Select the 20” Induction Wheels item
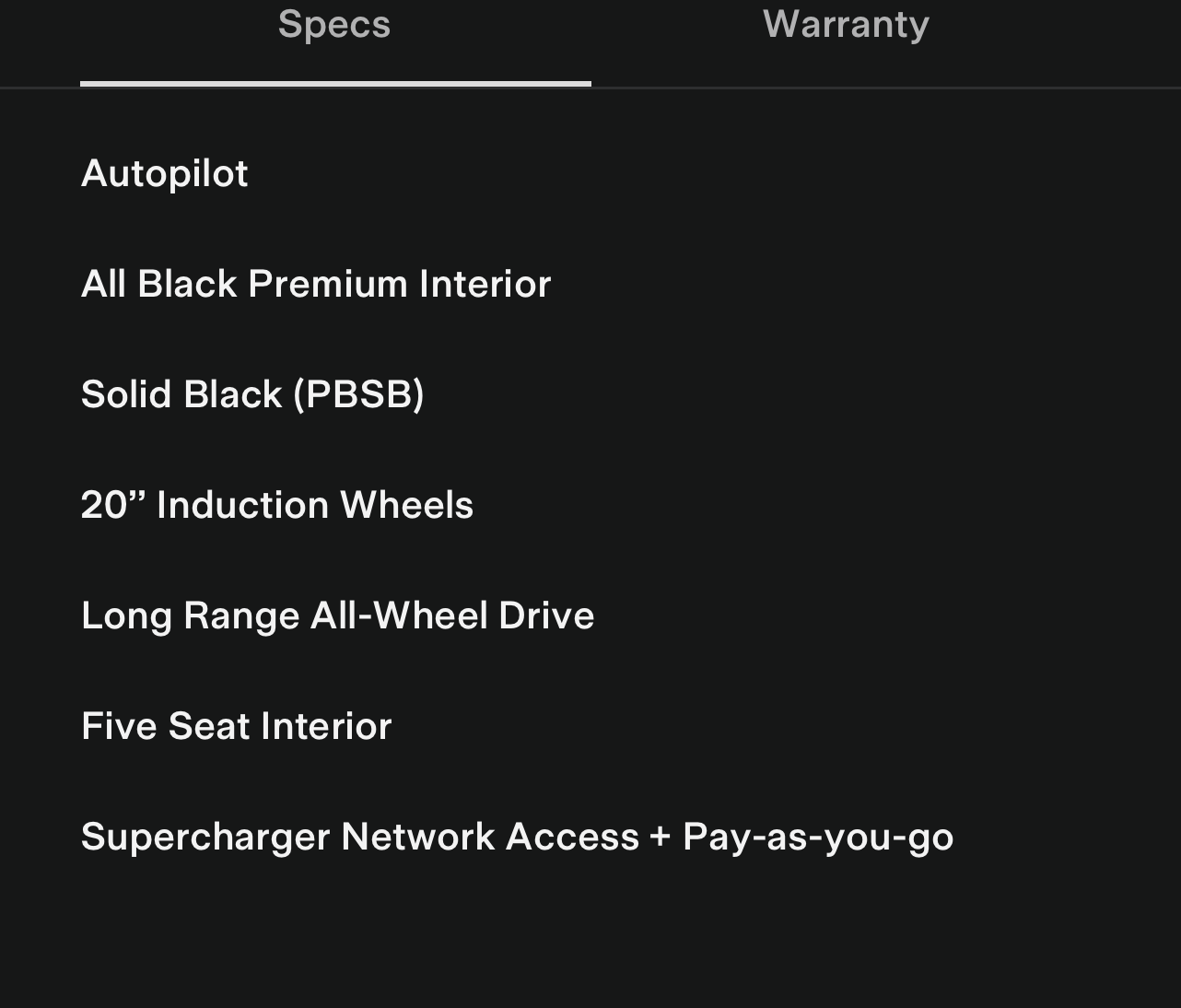This screenshot has width=1181, height=1008. click(x=277, y=505)
